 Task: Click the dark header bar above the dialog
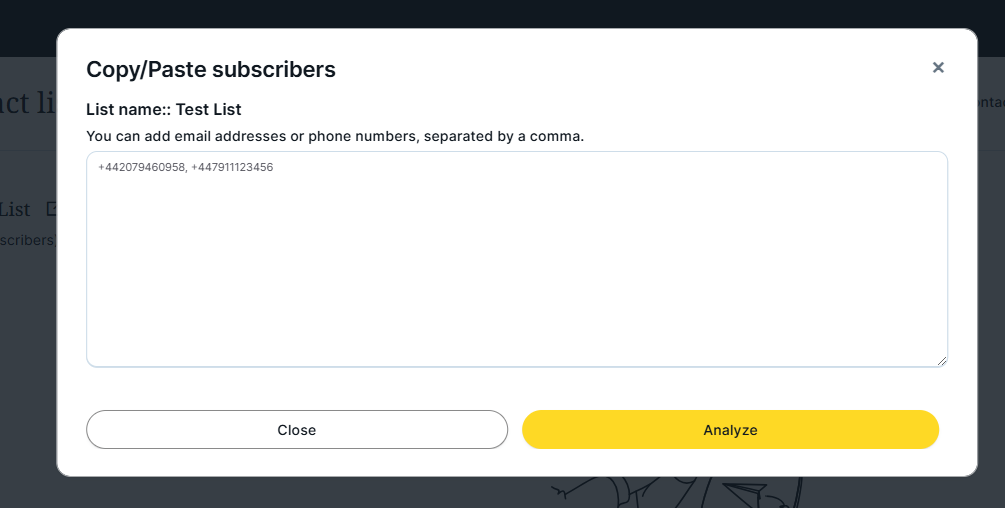click(500, 14)
